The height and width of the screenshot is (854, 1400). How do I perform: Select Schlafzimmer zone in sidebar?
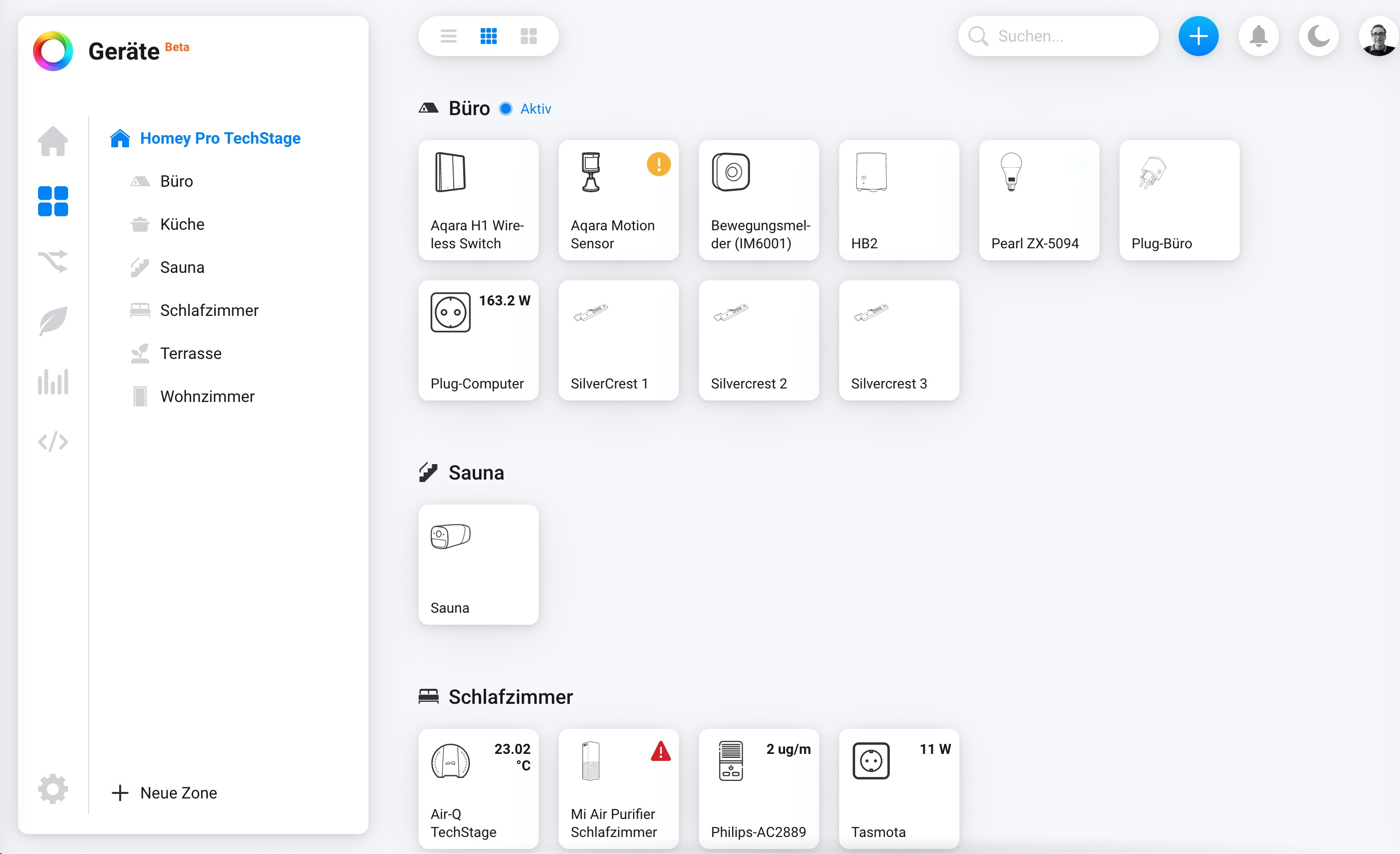point(209,310)
